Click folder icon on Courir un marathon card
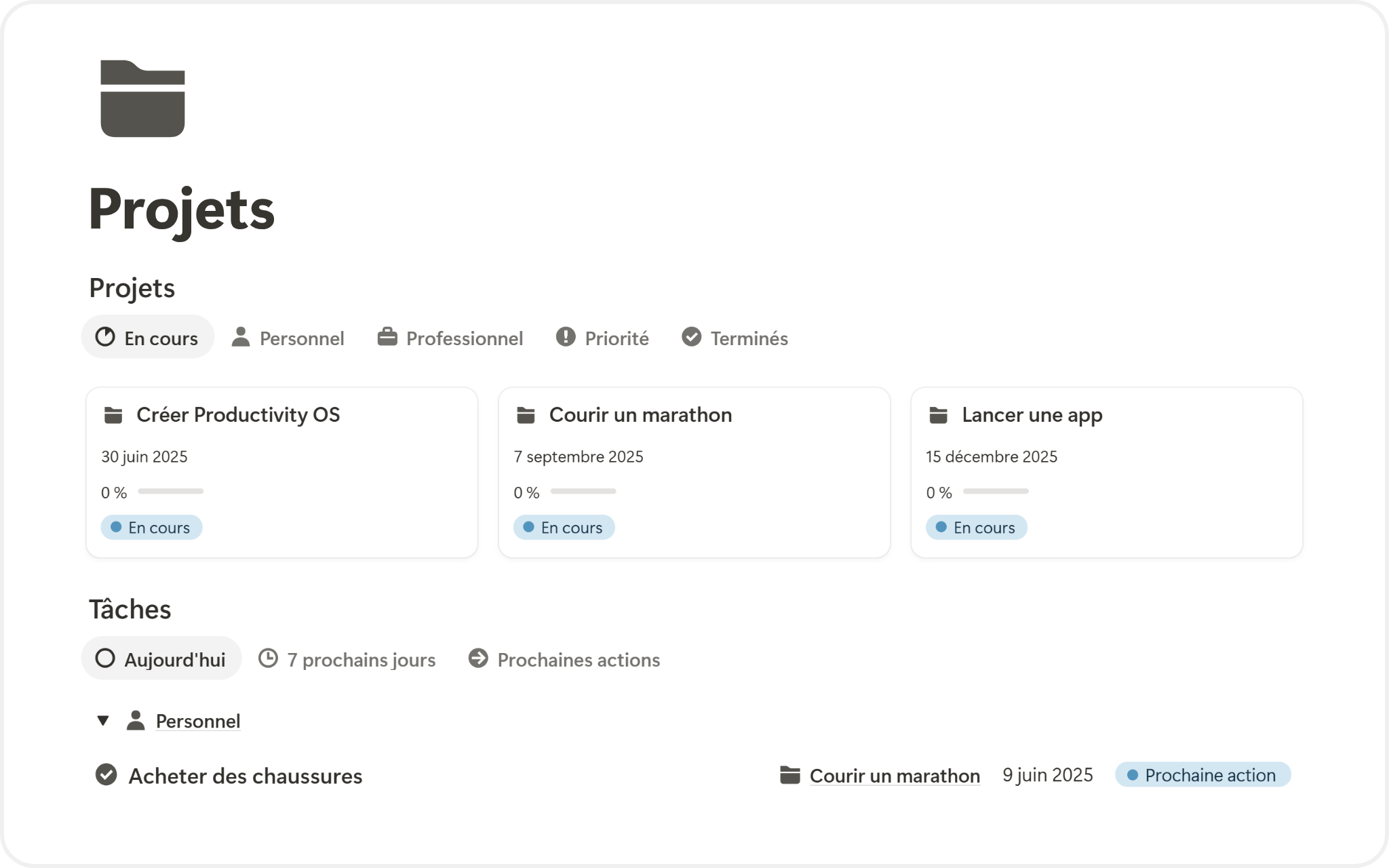1389x868 pixels. tap(526, 415)
